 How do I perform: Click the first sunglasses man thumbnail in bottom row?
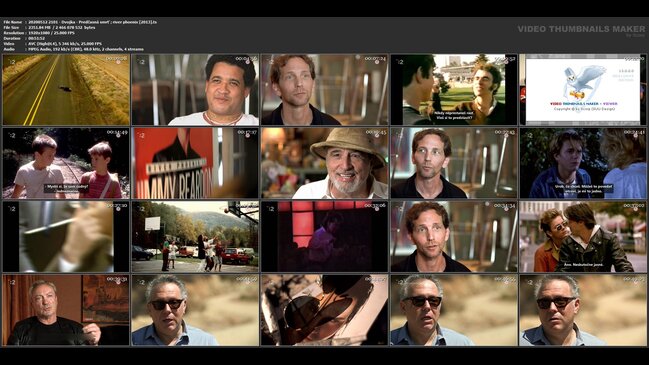[195, 310]
